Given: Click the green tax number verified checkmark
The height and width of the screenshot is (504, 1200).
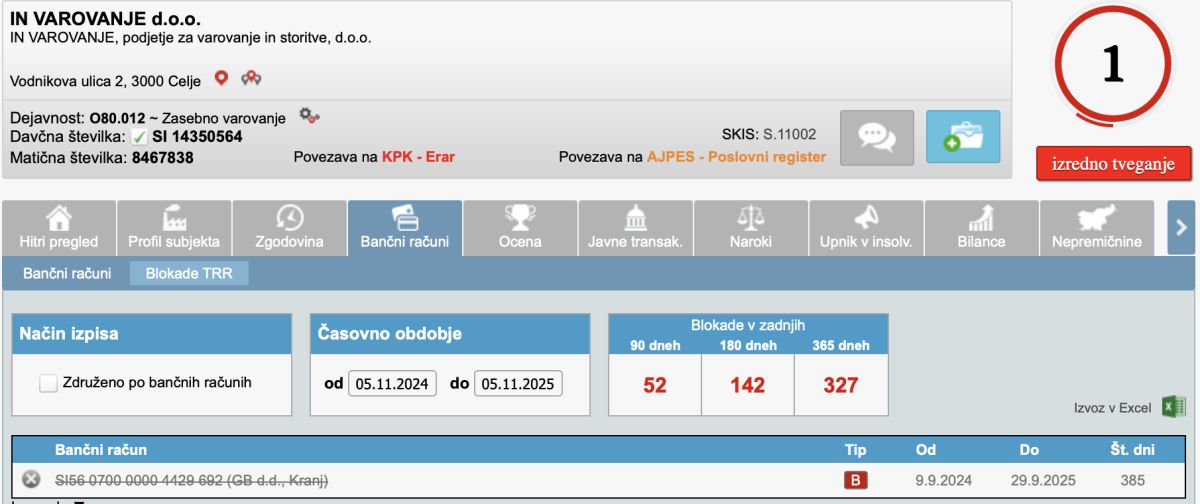Looking at the screenshot, I should tap(139, 136).
